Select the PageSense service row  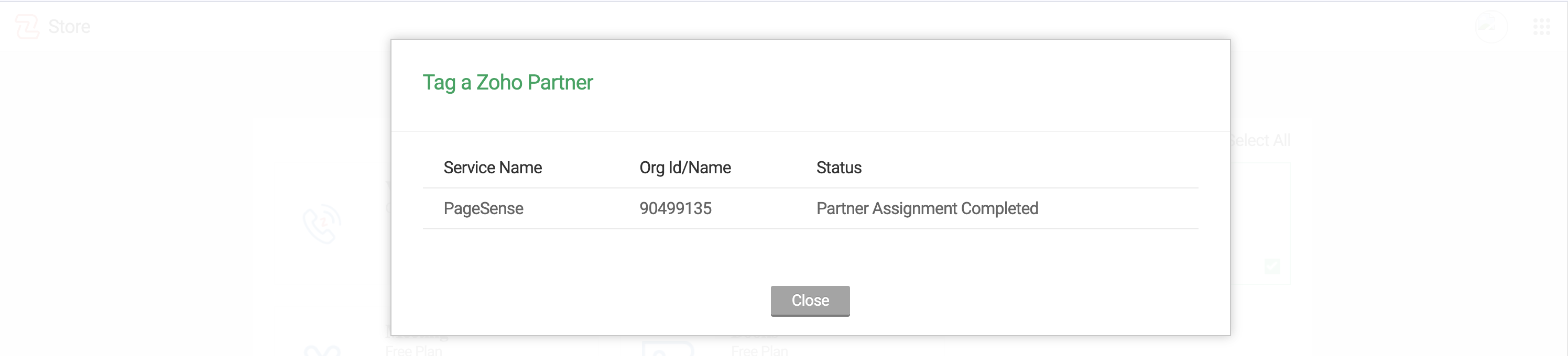click(483, 209)
